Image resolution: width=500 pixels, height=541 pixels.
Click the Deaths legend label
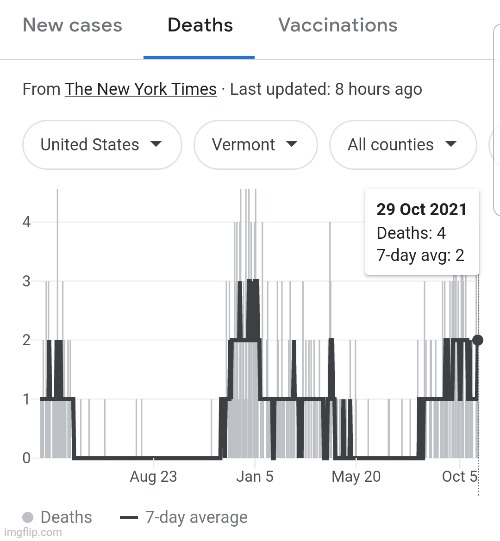(66, 517)
